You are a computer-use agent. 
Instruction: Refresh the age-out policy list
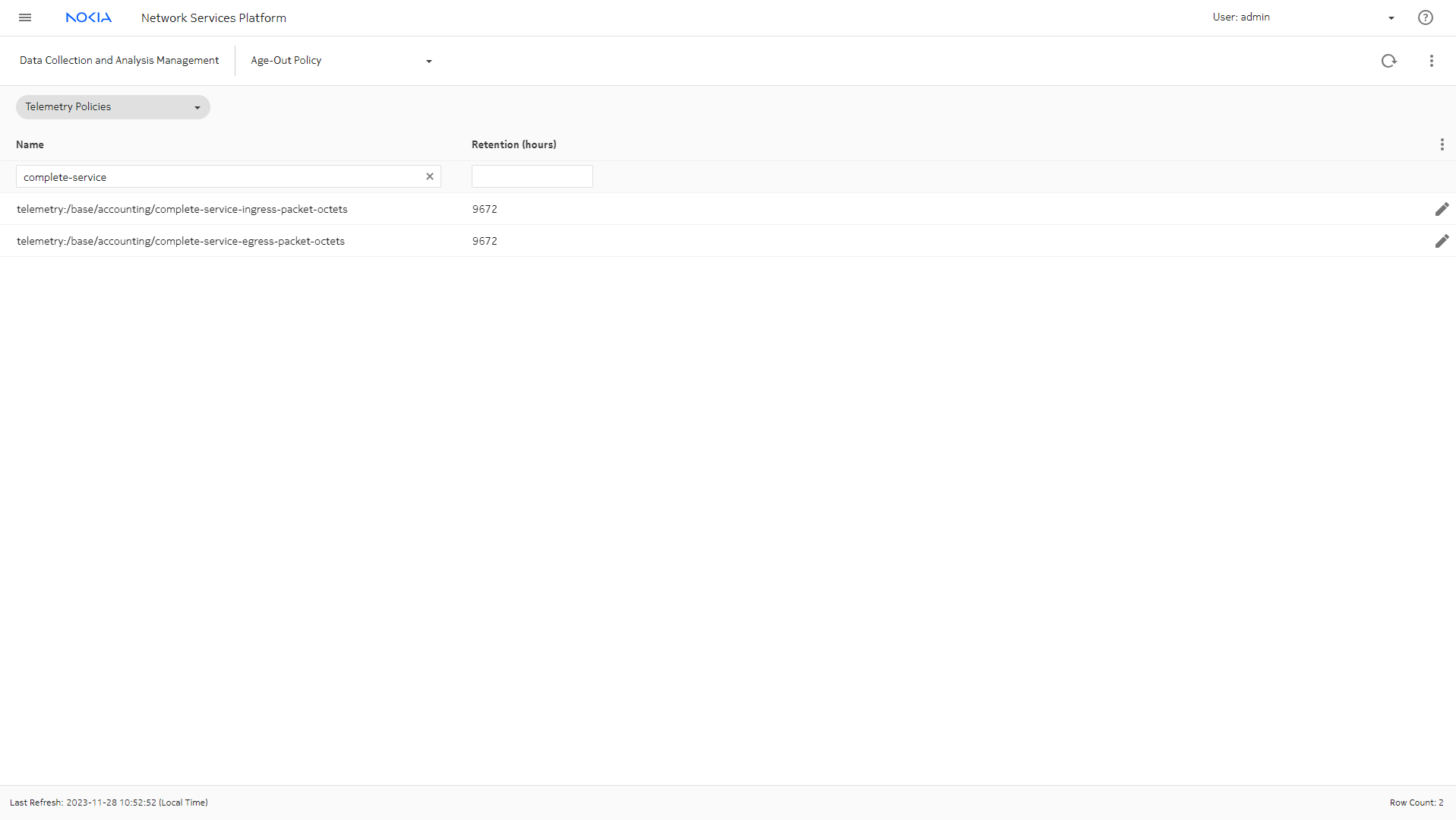1388,61
